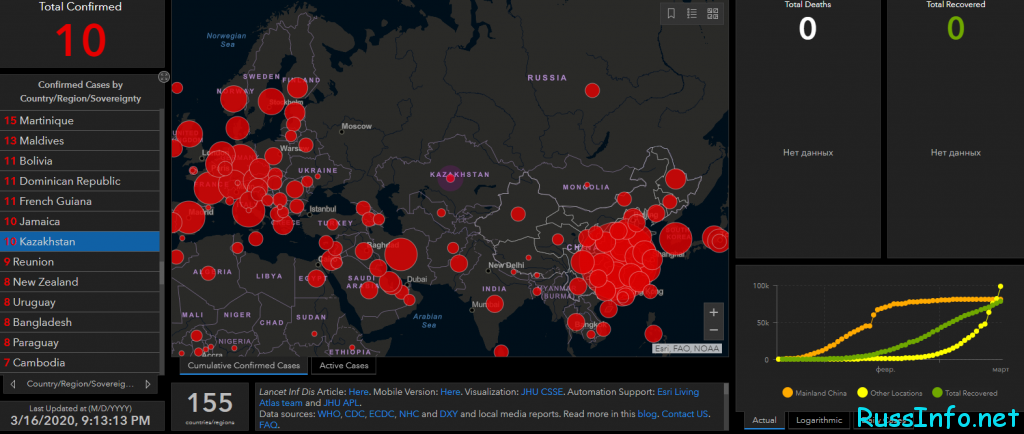1024x434 pixels.
Task: Click the Total Deaths value 0
Action: click(x=808, y=29)
